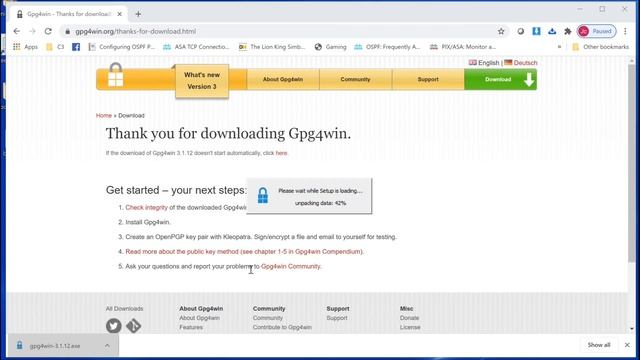Open the Facebook bookmark icon

(x=76, y=47)
